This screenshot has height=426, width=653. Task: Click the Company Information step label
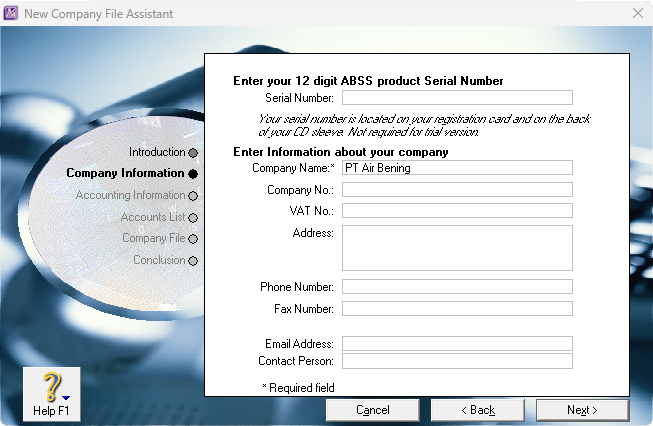pos(125,173)
